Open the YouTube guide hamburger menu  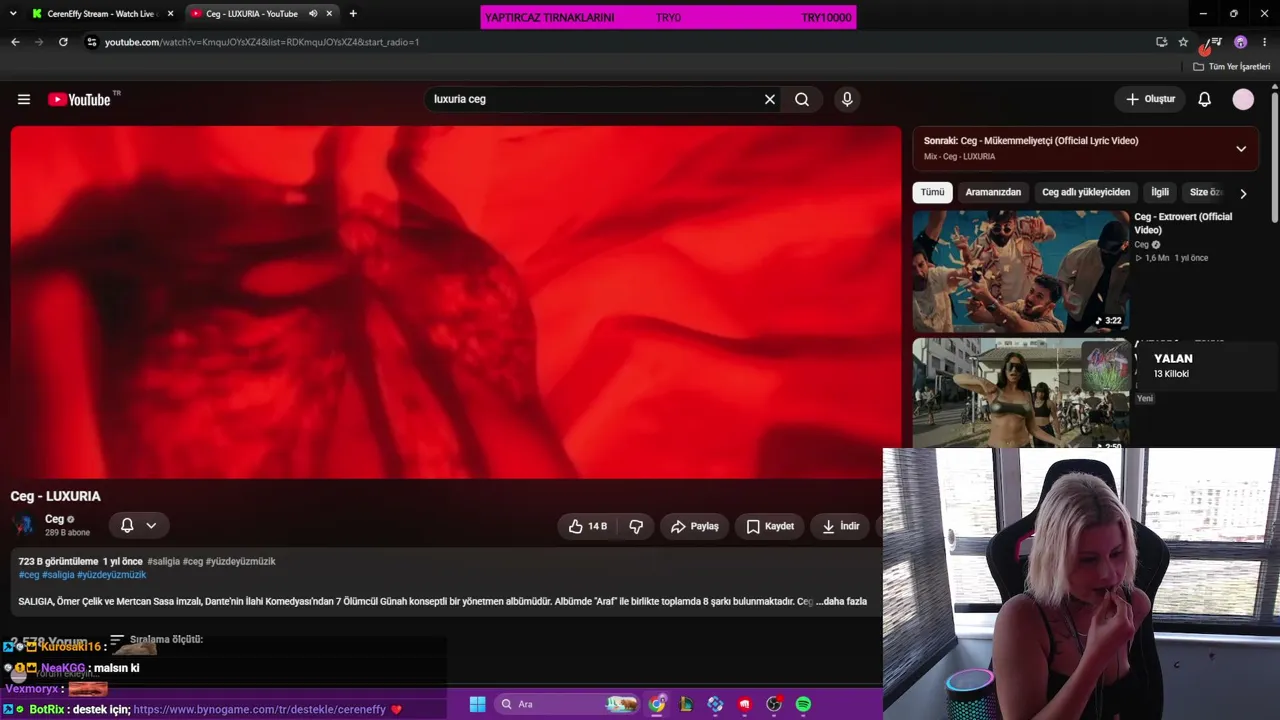[24, 99]
